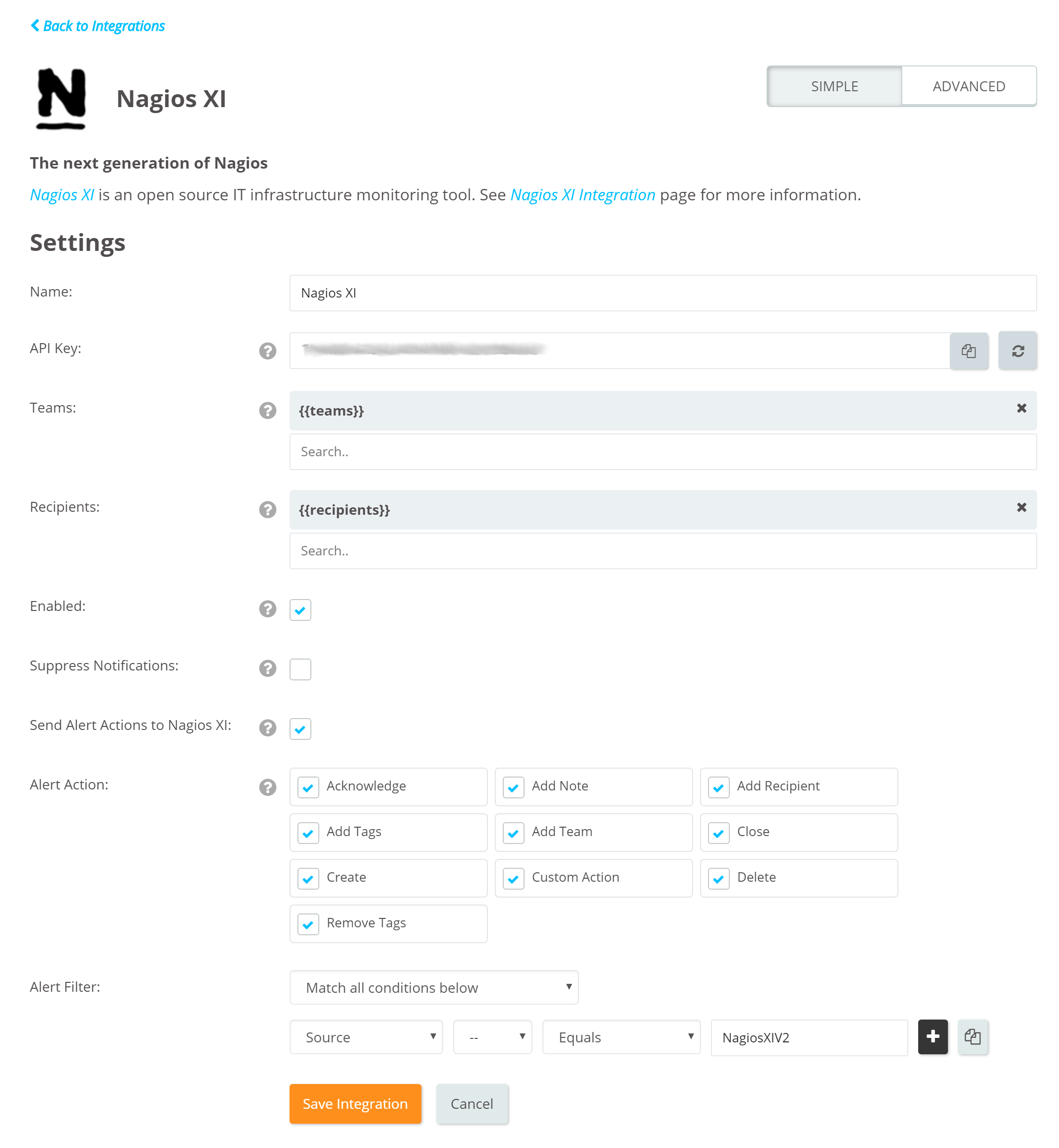
Task: Click help icon next to Alert Action
Action: tap(267, 787)
